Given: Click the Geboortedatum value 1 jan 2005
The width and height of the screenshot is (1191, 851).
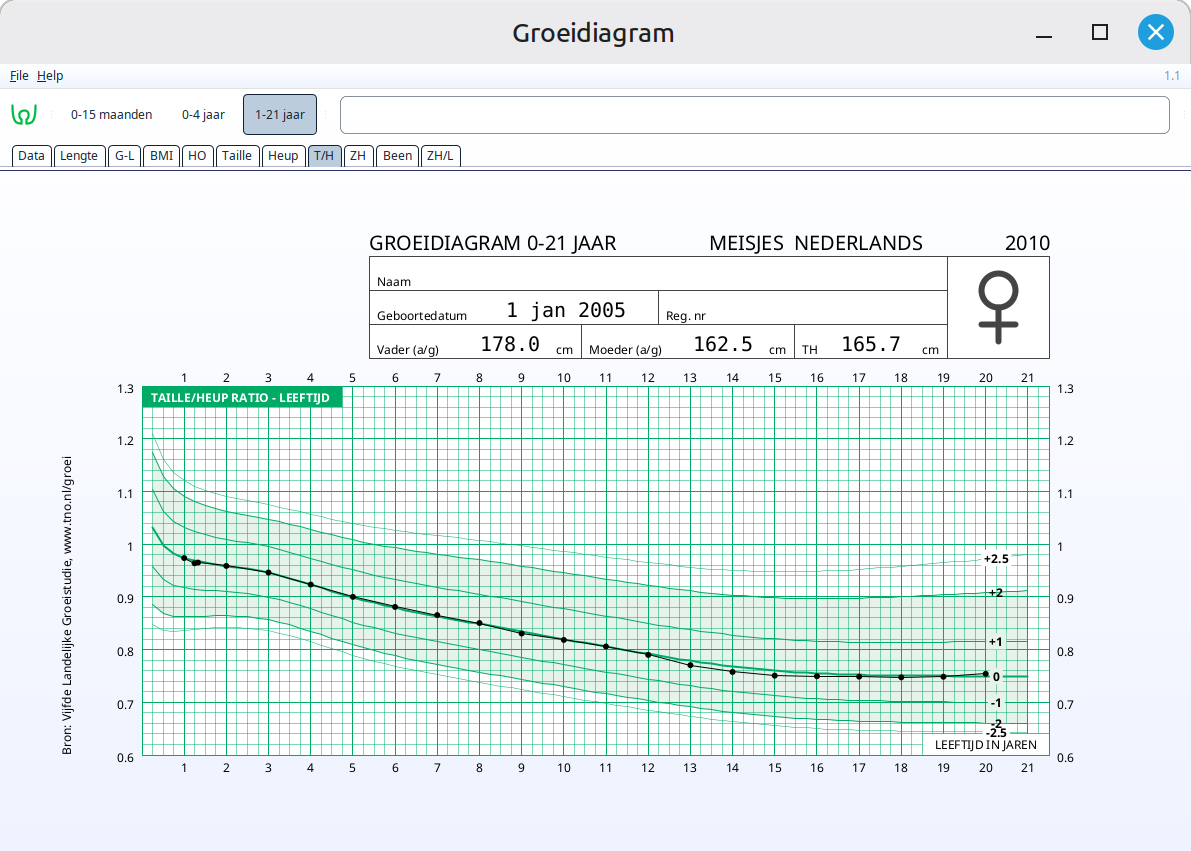Looking at the screenshot, I should click(x=565, y=310).
